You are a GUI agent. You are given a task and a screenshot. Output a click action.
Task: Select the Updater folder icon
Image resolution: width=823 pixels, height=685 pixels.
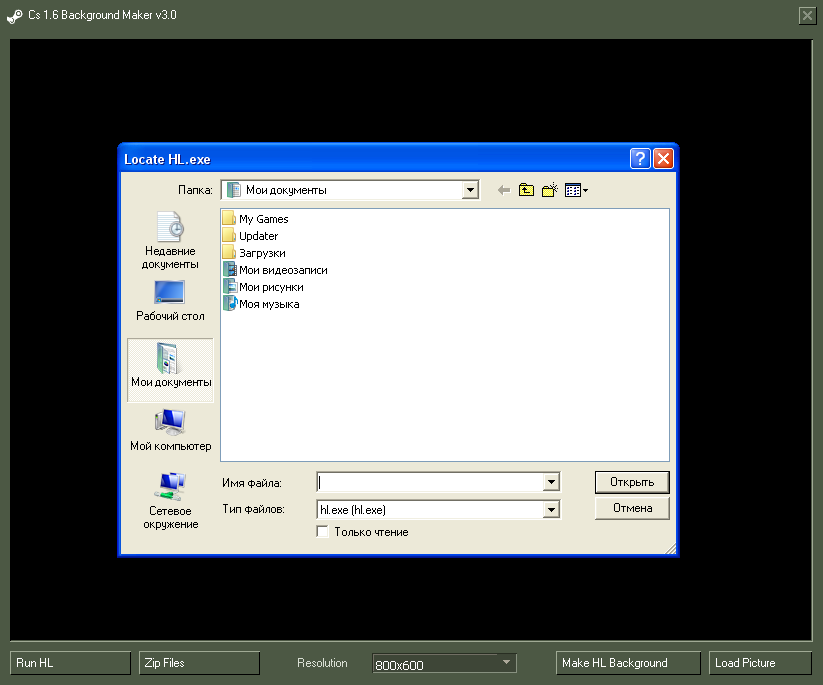coord(229,236)
